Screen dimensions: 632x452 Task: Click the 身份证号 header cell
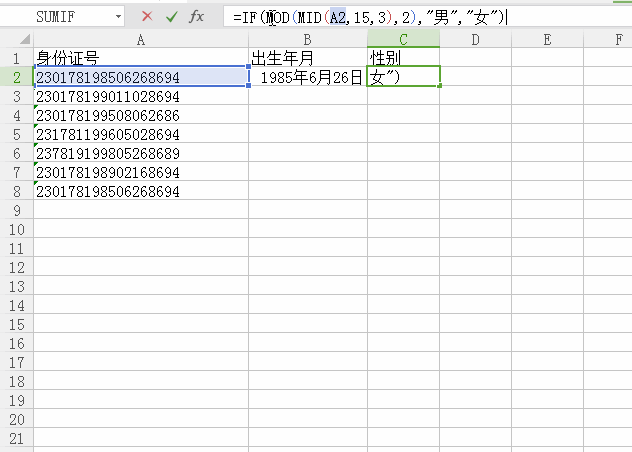[x=141, y=58]
